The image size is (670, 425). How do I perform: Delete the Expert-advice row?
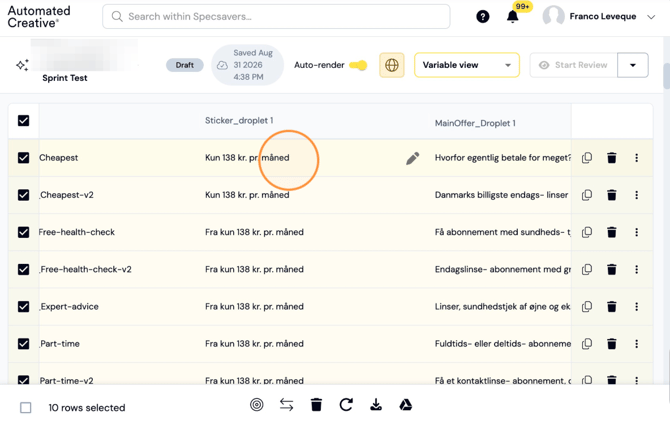point(611,306)
